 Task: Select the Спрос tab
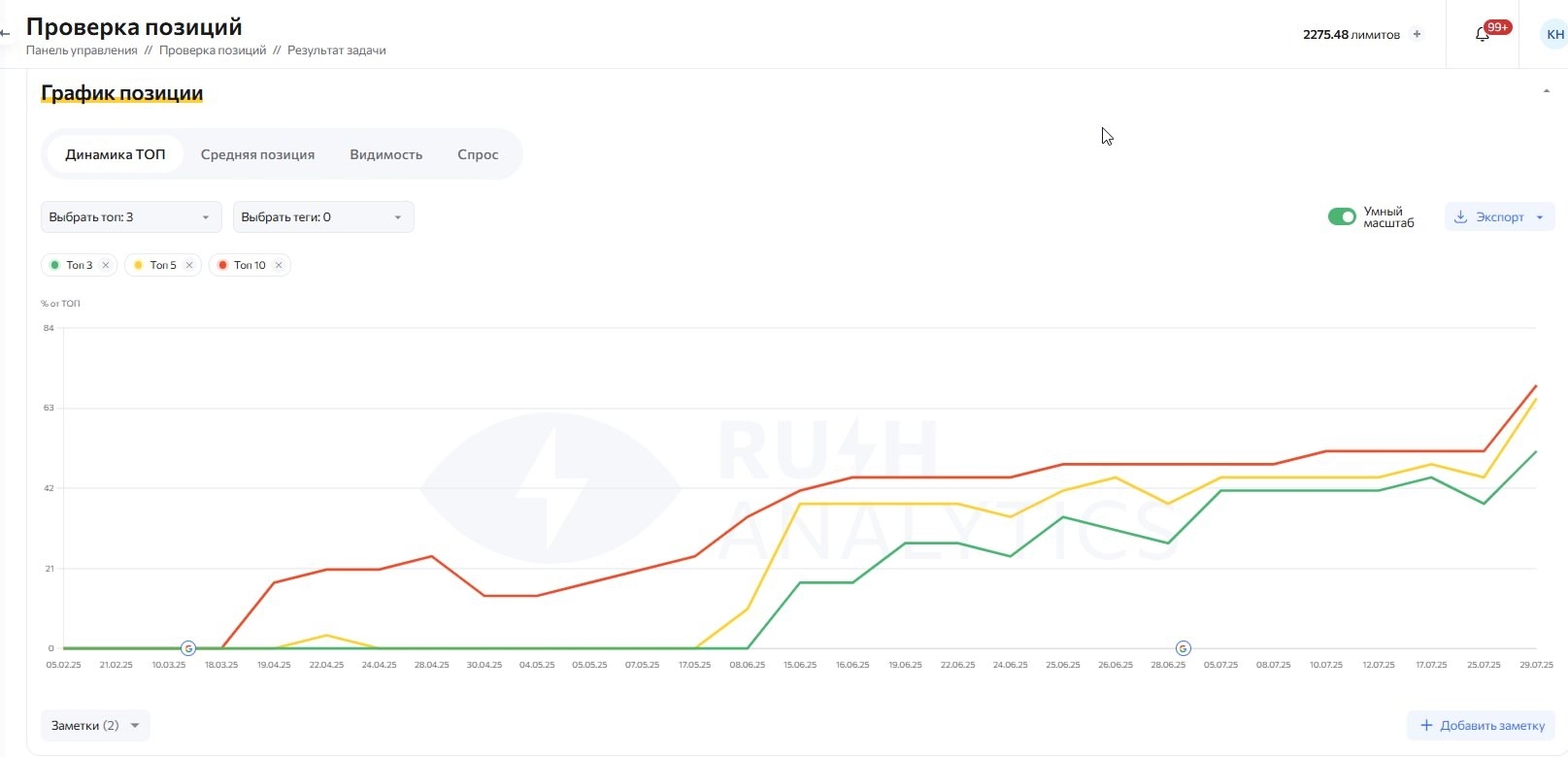[x=478, y=154]
